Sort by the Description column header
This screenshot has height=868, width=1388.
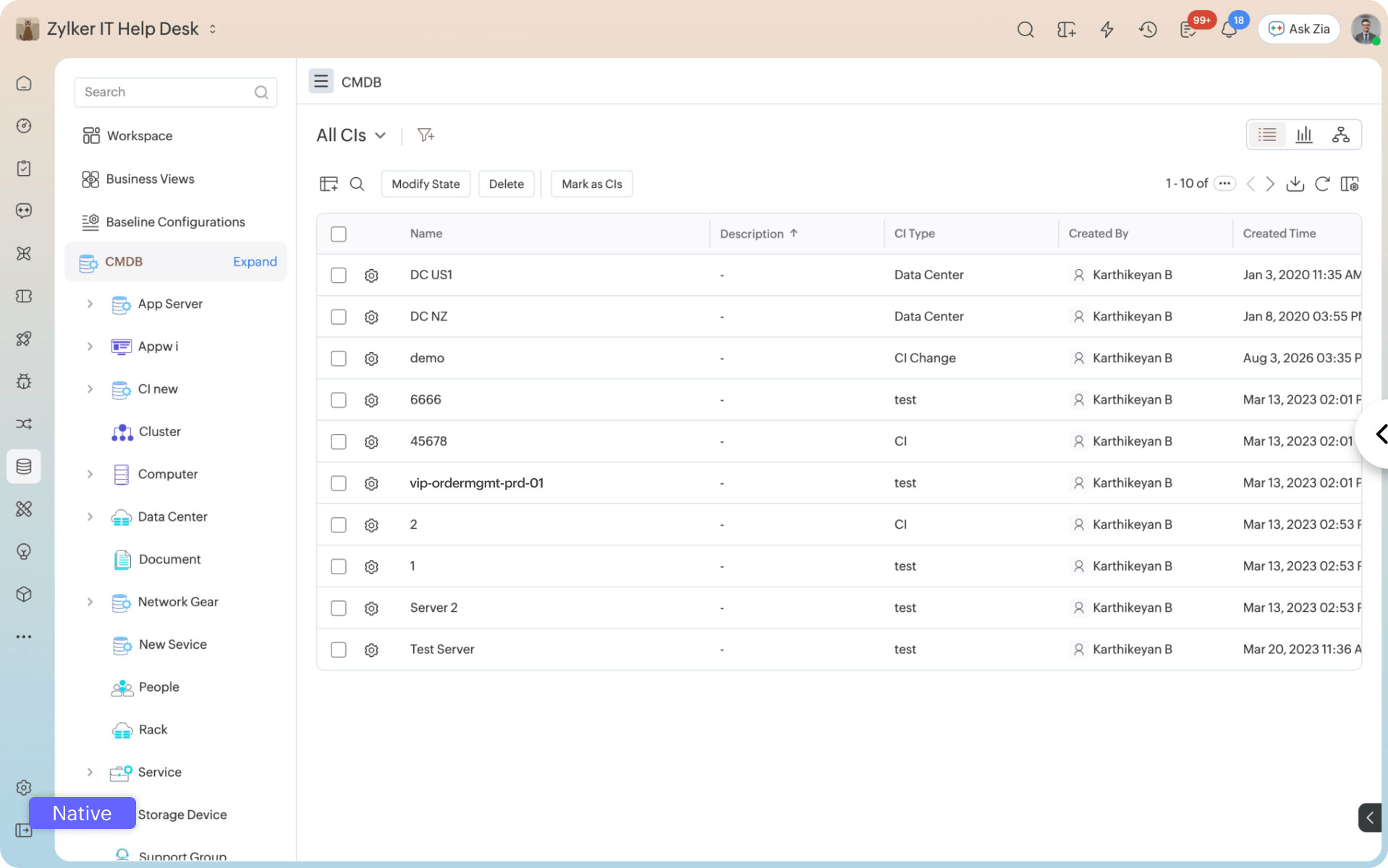point(758,234)
